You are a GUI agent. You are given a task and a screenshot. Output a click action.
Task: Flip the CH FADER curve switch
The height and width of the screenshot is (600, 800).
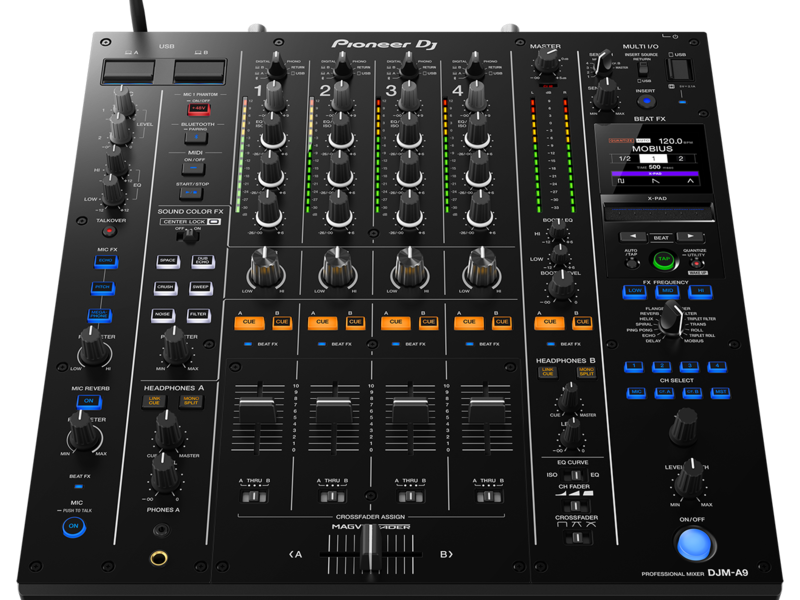click(x=576, y=506)
